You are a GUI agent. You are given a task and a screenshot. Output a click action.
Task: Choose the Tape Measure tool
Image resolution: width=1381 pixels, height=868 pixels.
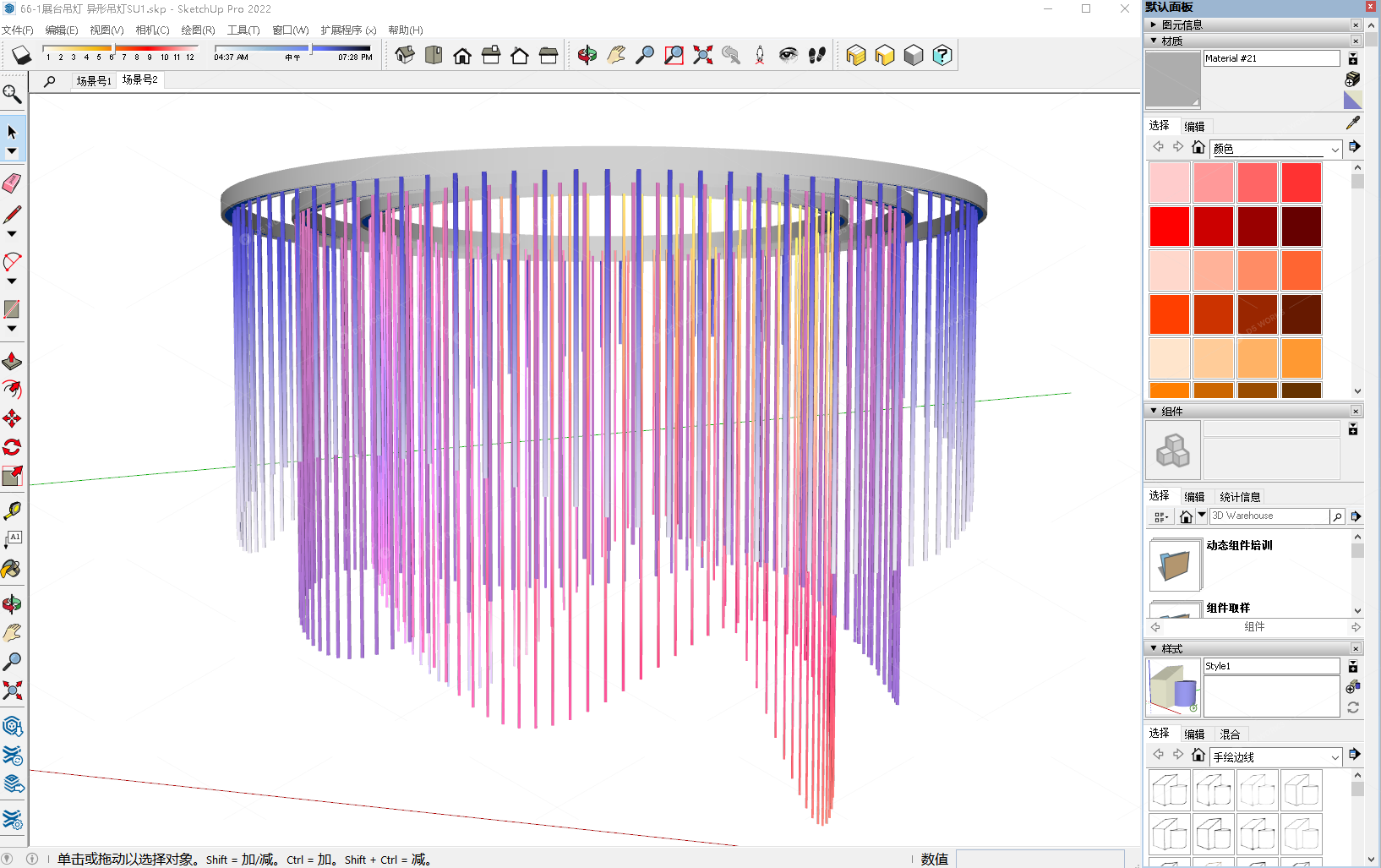point(12,510)
